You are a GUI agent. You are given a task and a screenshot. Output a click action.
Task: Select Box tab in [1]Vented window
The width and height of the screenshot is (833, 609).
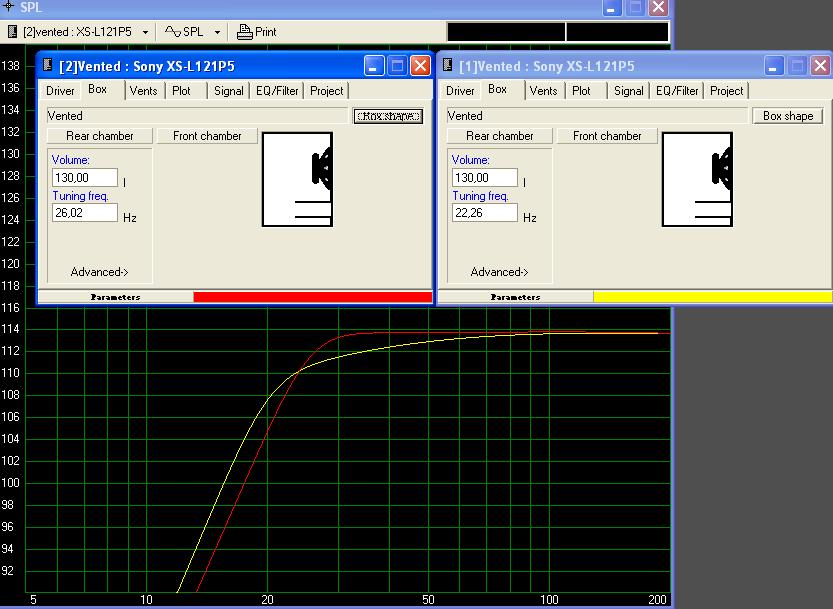tap(498, 89)
